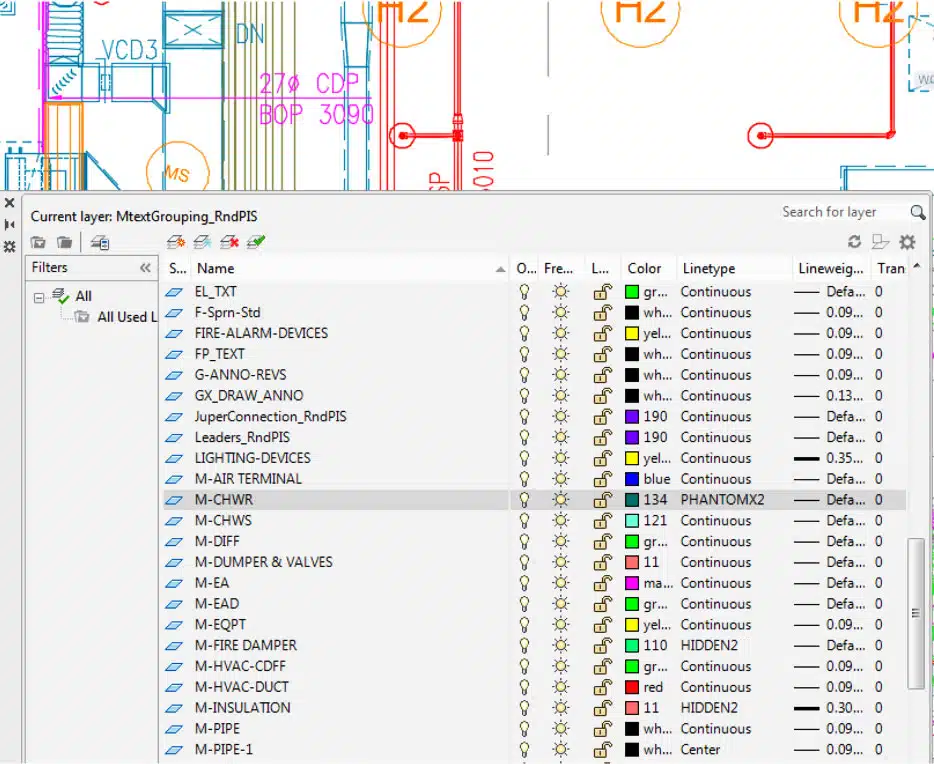934x764 pixels.
Task: Select the M-INSULATION layer name
Action: pos(243,708)
